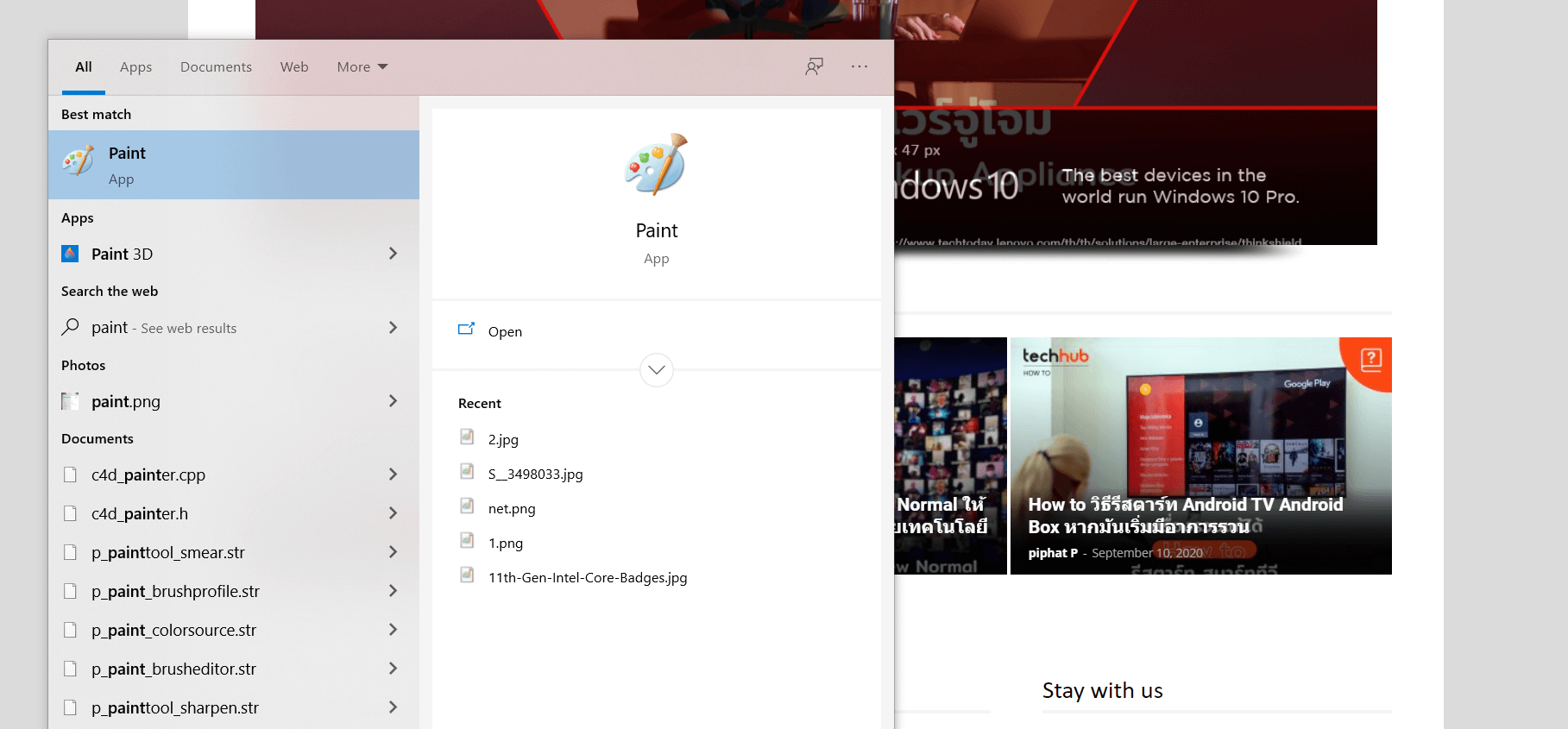The width and height of the screenshot is (1568, 729).
Task: Click the p_painttool_sharpen.str file icon
Action: [70, 707]
